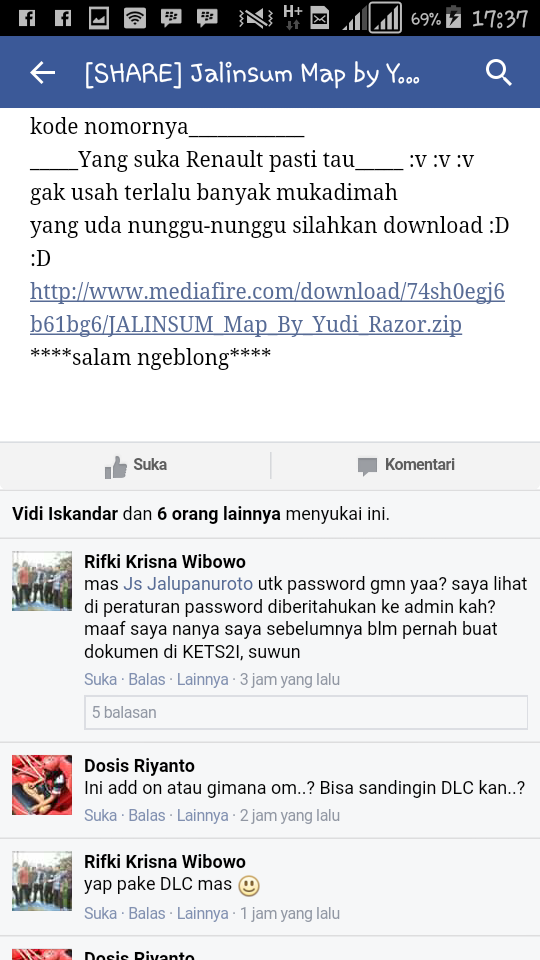The width and height of the screenshot is (540, 960).
Task: Open Vidi Iskandar likes list
Action: tap(65, 514)
